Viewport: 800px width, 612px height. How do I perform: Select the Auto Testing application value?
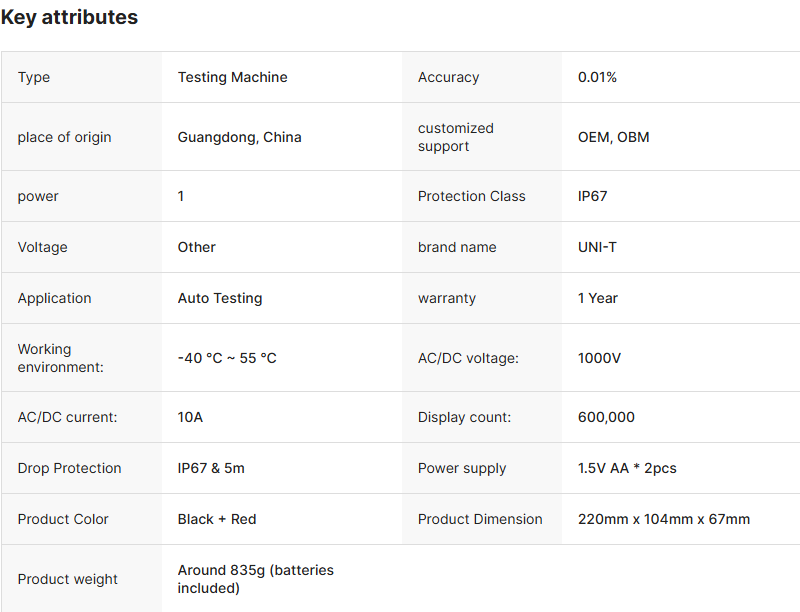click(220, 298)
